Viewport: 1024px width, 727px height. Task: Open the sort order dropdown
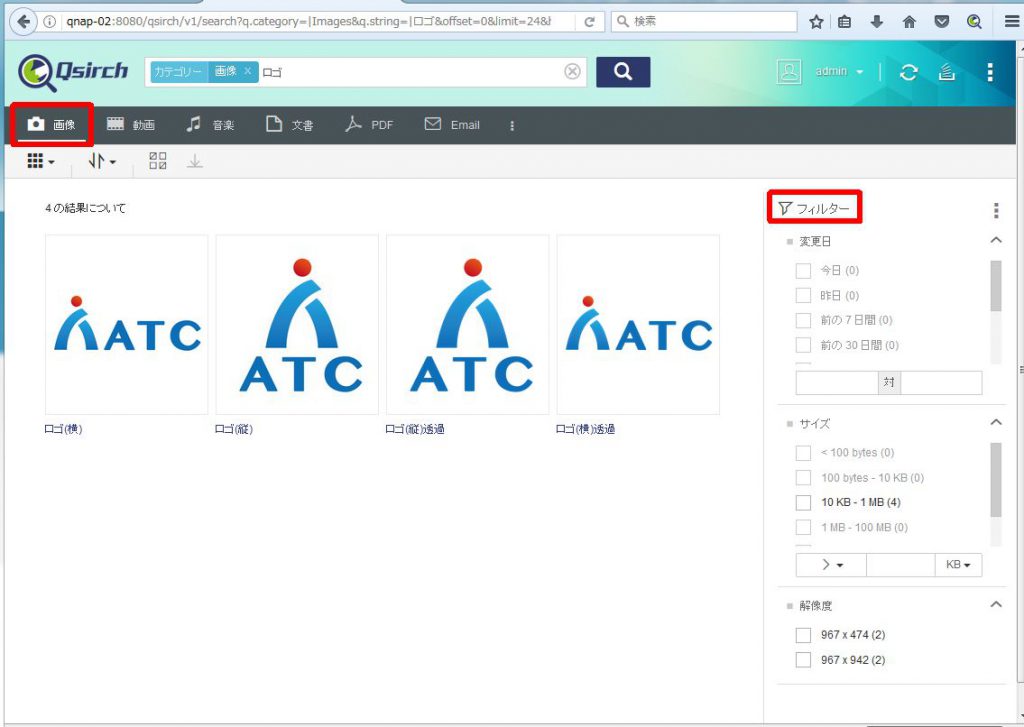point(102,161)
